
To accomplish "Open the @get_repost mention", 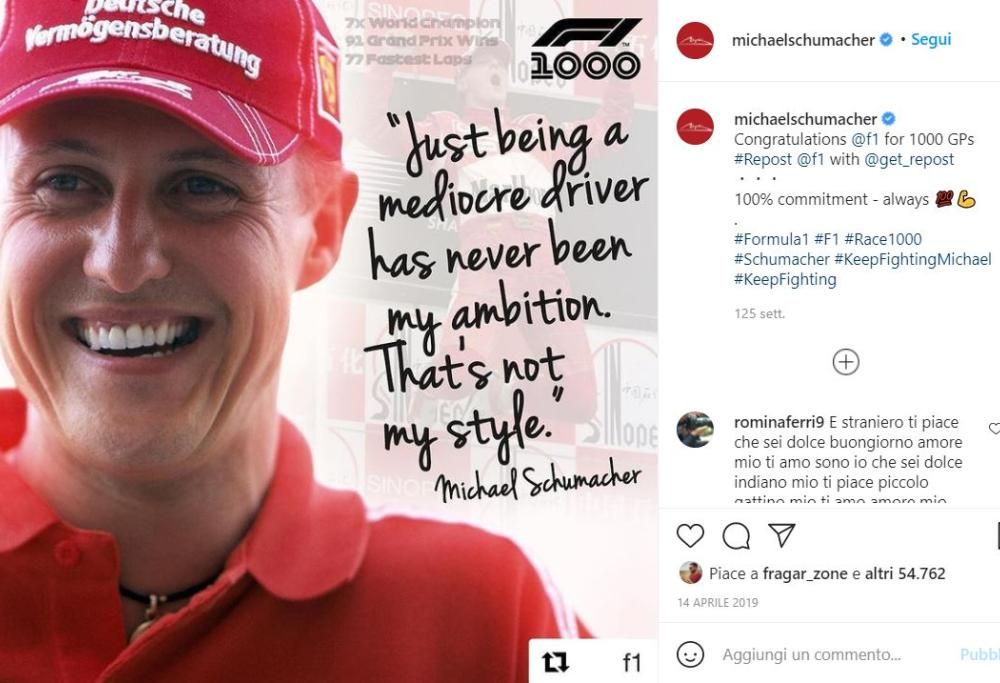I will pyautogui.click(x=909, y=159).
